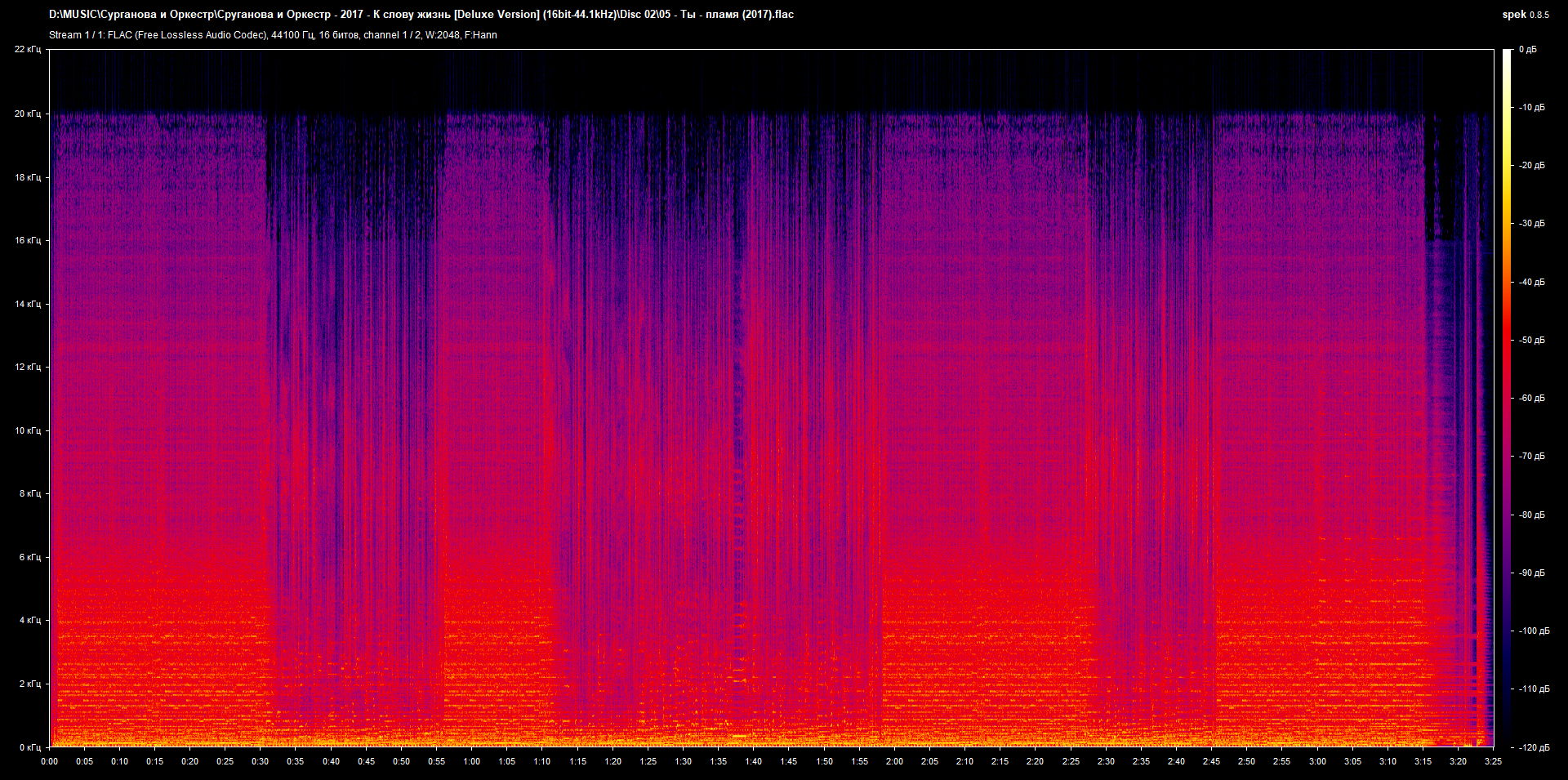Click the 2:00 time axis marker
This screenshot has width=1568, height=780.
pos(894,761)
